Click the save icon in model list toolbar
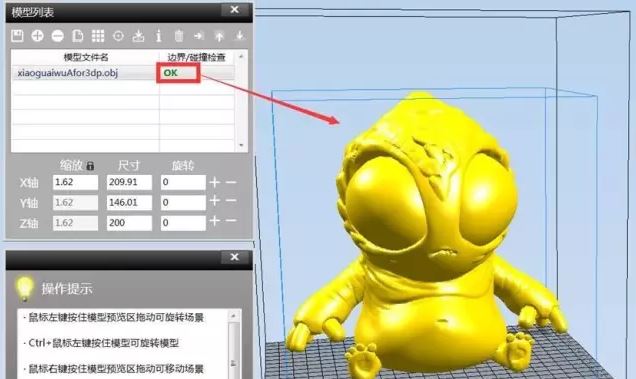The image size is (636, 379). pos(17,36)
